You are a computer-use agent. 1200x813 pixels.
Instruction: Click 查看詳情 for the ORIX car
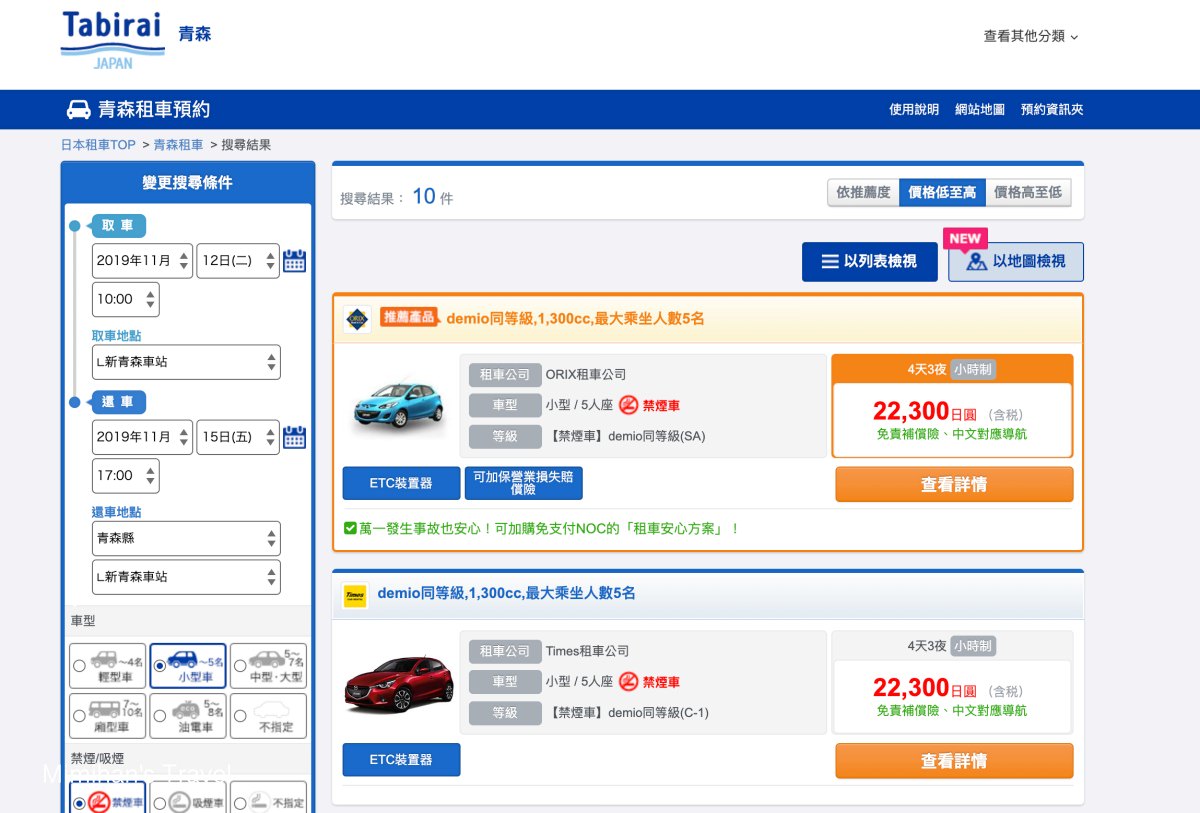click(954, 484)
